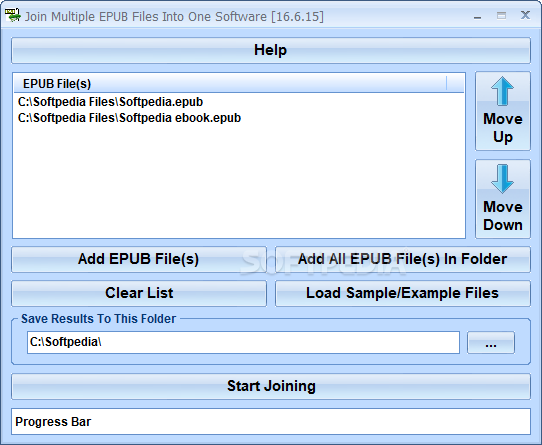Image resolution: width=542 pixels, height=445 pixels.
Task: Click the application icon in title bar
Action: tap(12, 16)
